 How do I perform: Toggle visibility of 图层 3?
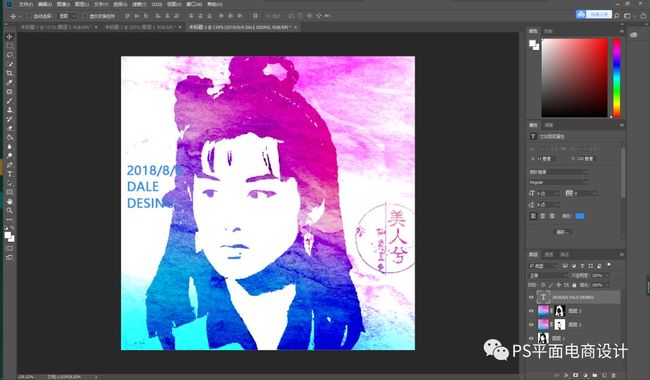tap(531, 311)
